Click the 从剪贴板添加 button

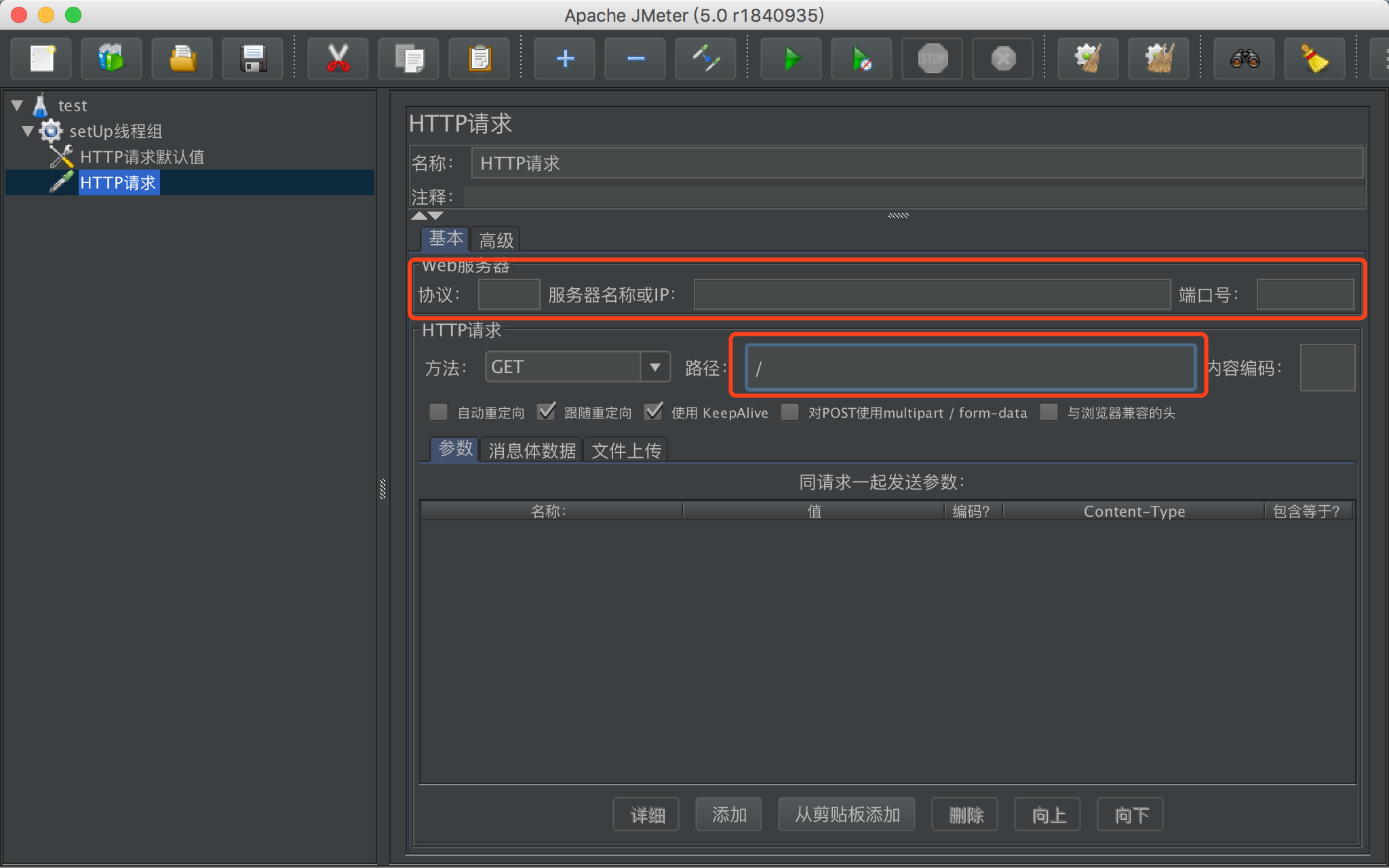click(847, 814)
